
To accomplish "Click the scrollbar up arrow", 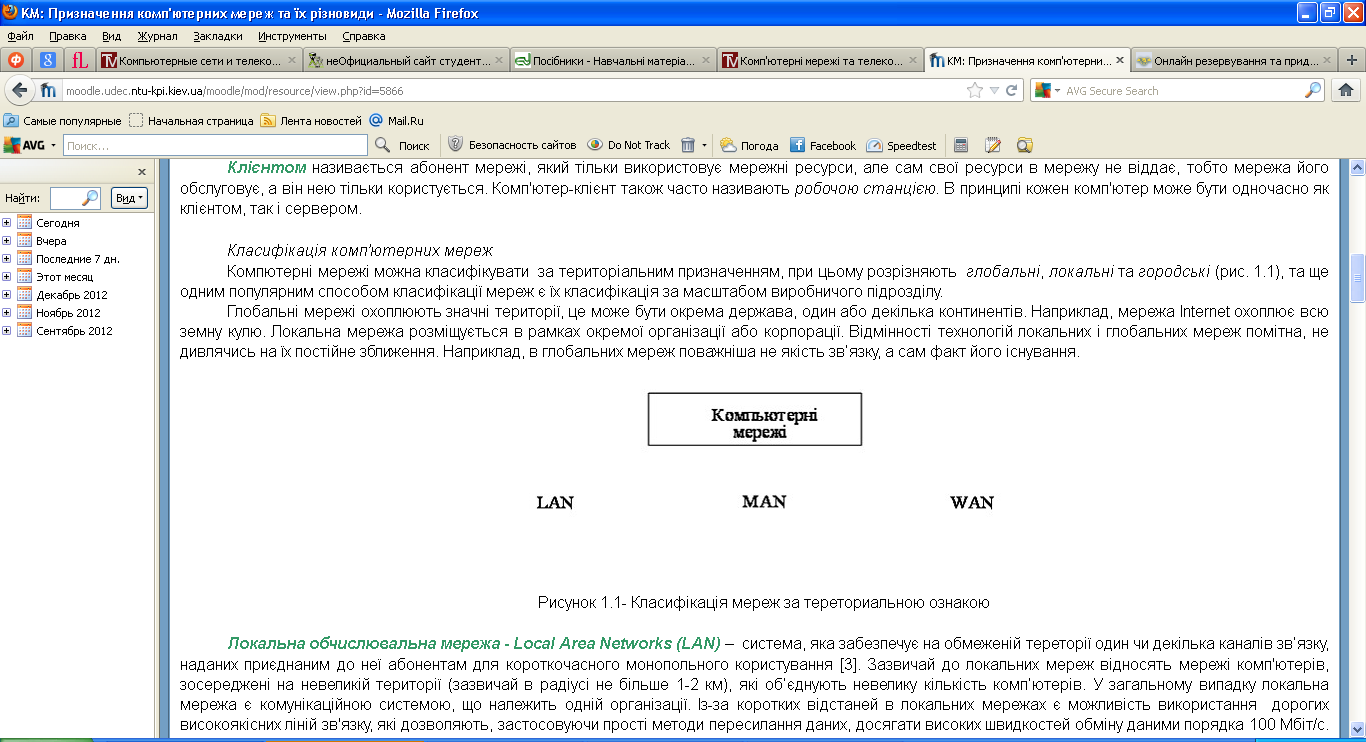I will [x=1357, y=165].
